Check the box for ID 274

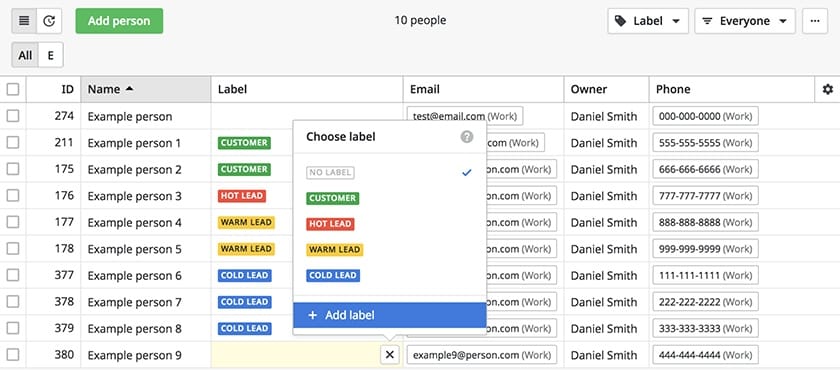[13, 116]
